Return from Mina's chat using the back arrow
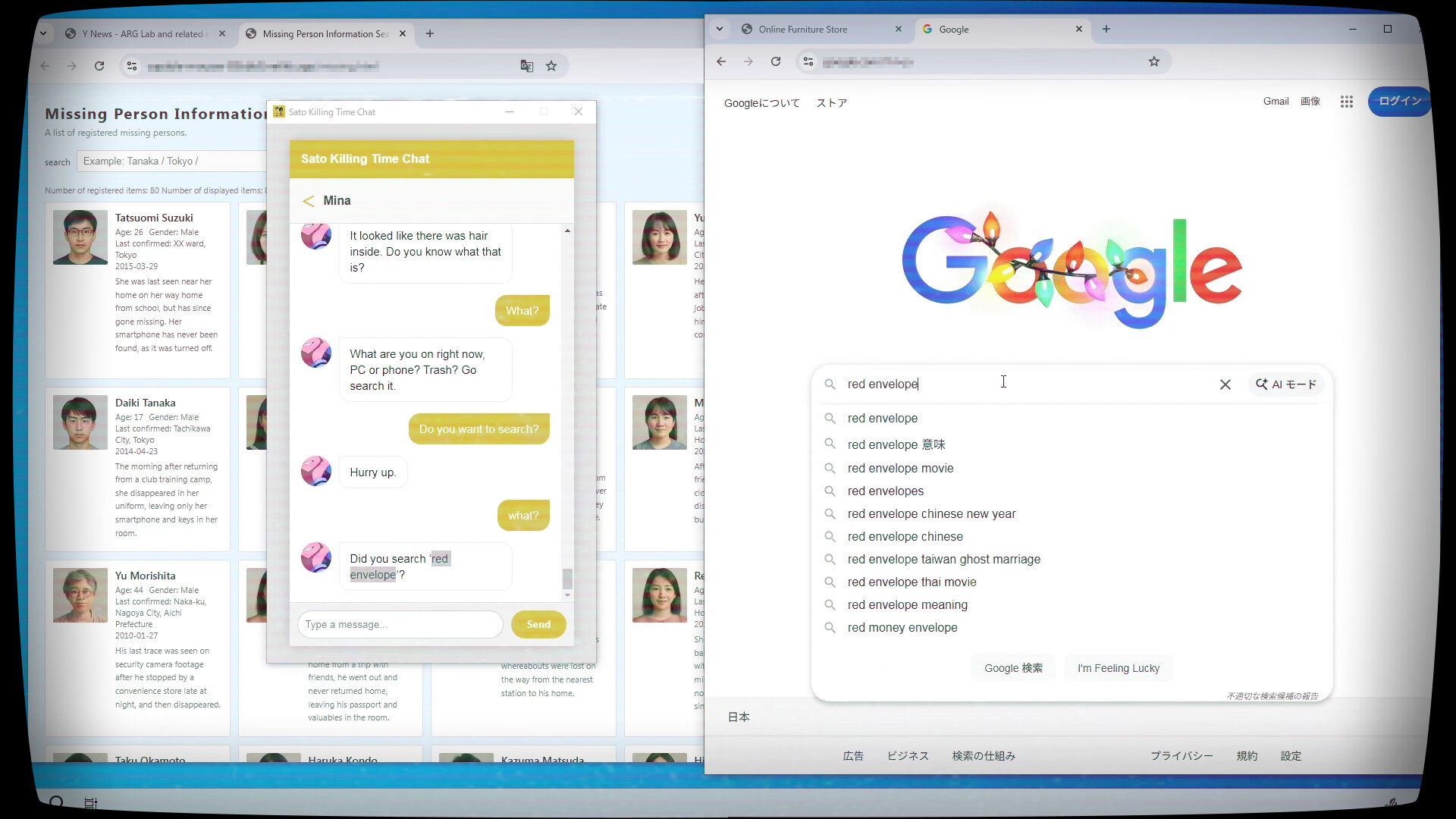1456x819 pixels. pyautogui.click(x=309, y=200)
